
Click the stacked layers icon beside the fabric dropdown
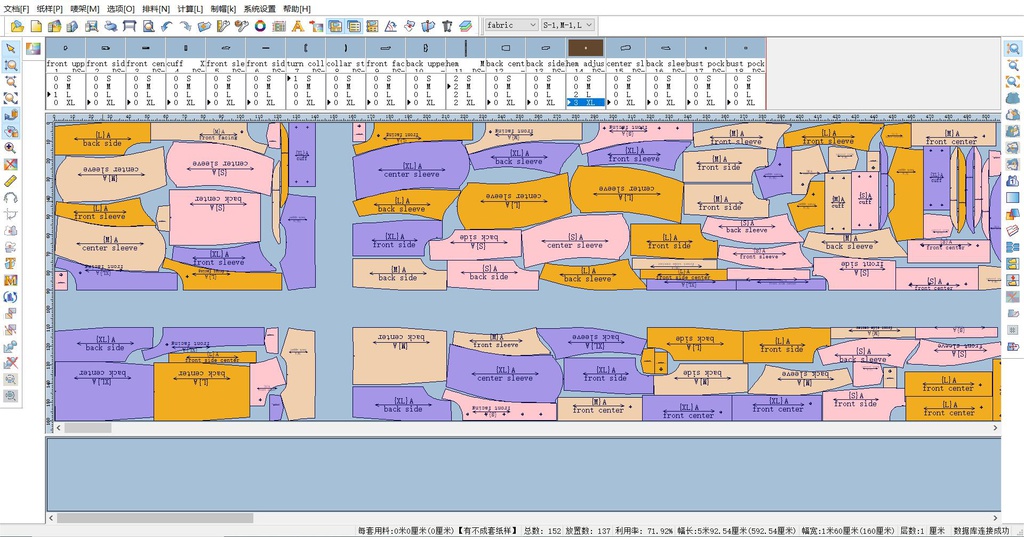[466, 26]
